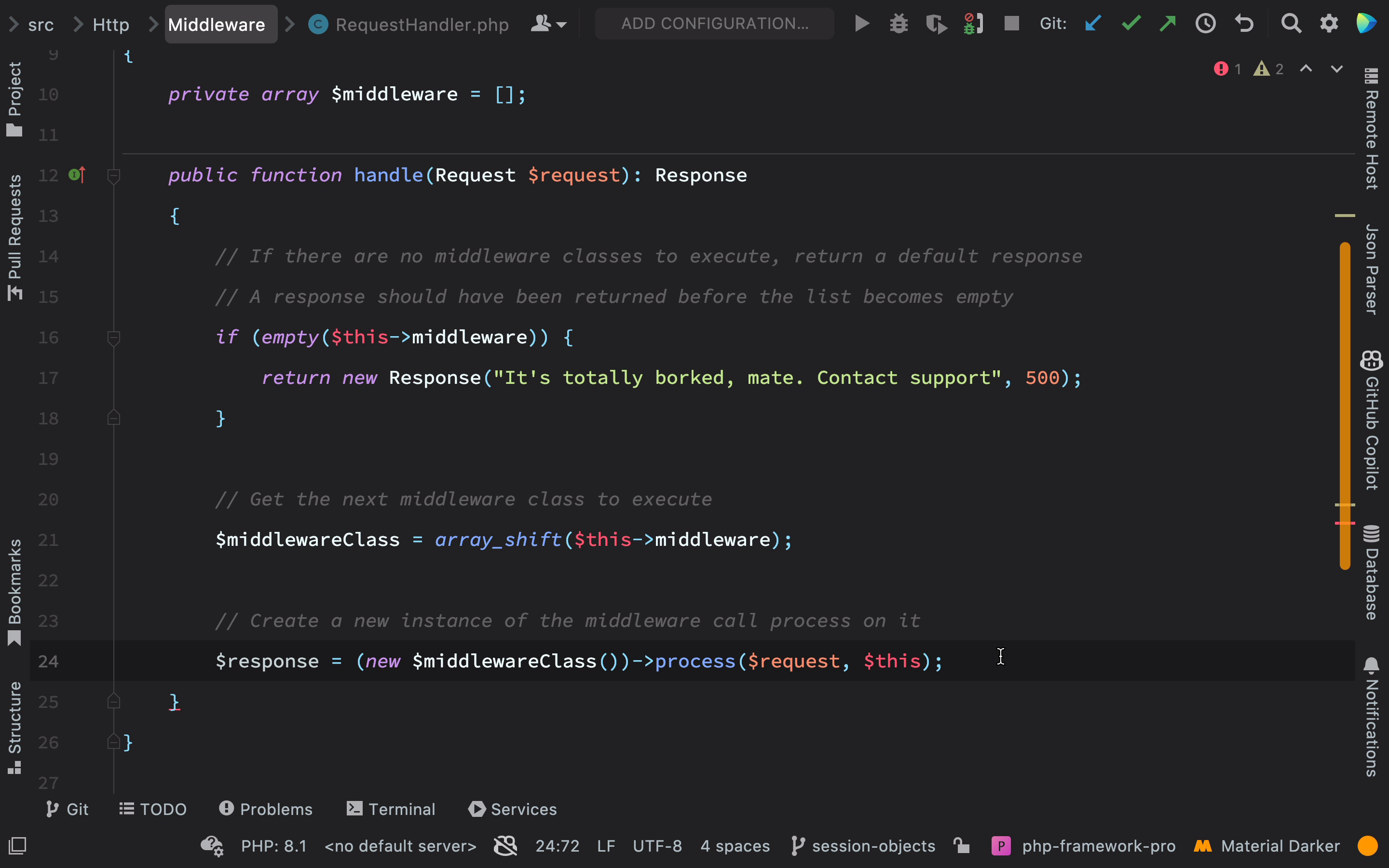This screenshot has width=1389, height=868.
Task: Update project with Git blue arrow
Action: tap(1093, 24)
